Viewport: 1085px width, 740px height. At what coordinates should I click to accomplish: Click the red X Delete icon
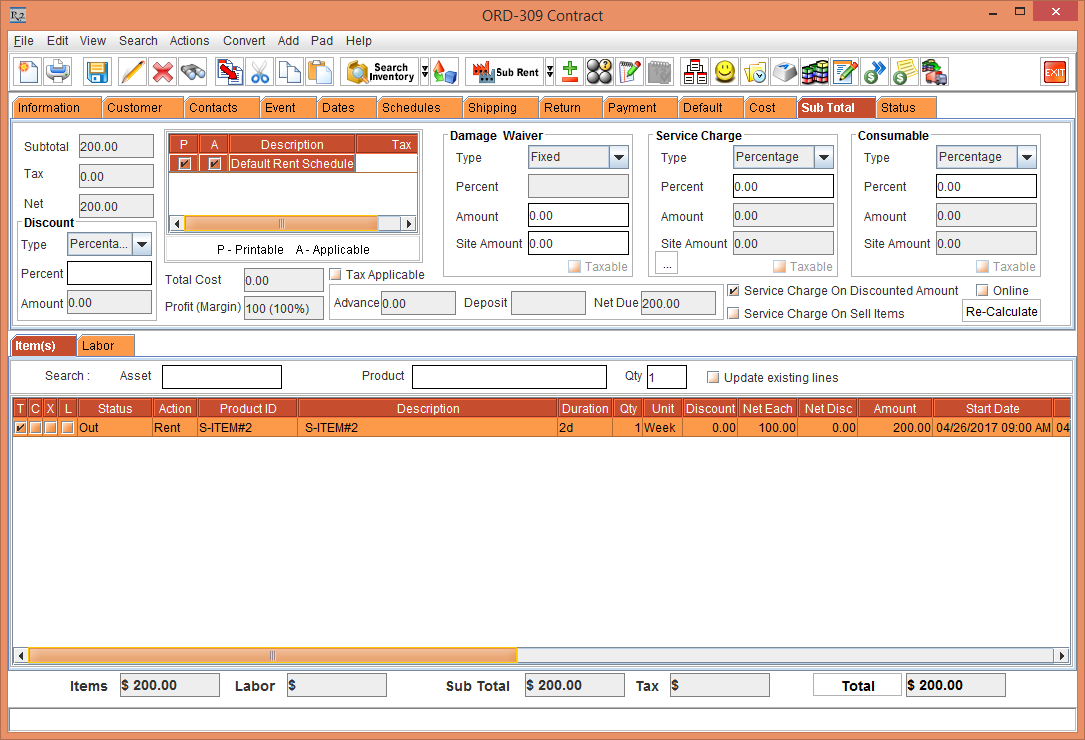[162, 72]
